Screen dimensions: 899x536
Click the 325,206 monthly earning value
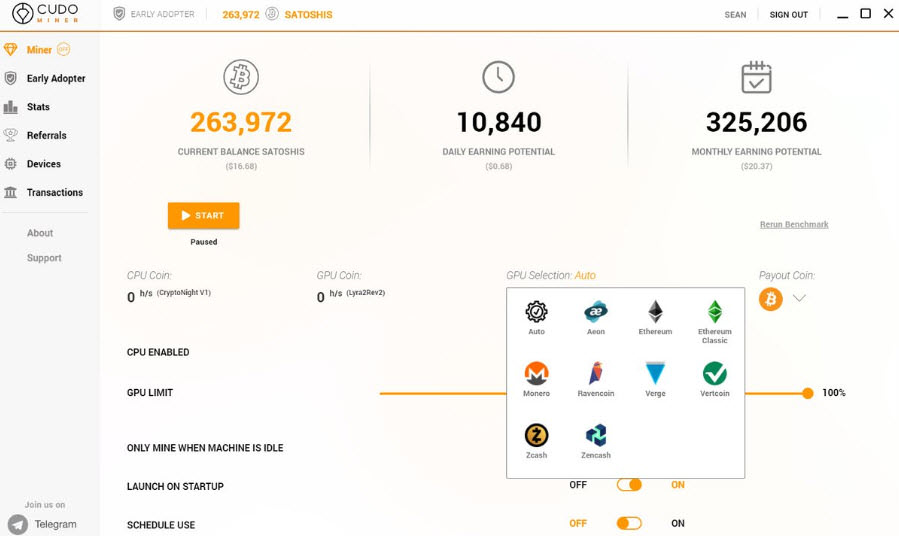756,122
